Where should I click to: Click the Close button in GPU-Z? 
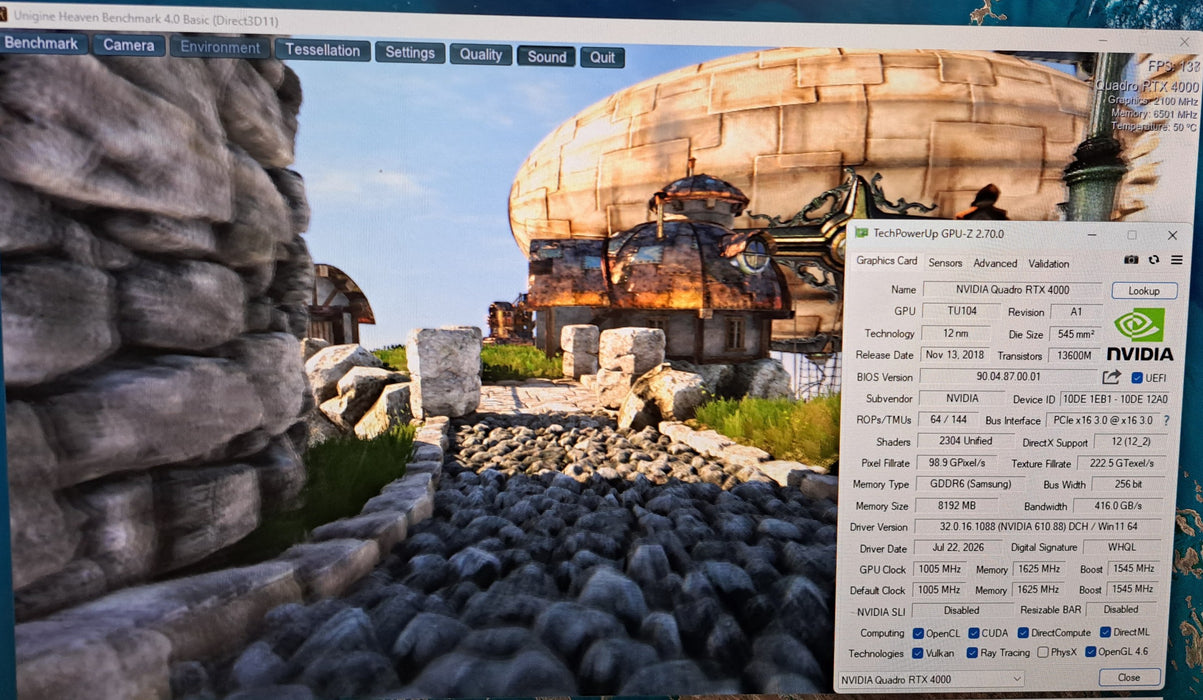pos(1128,677)
